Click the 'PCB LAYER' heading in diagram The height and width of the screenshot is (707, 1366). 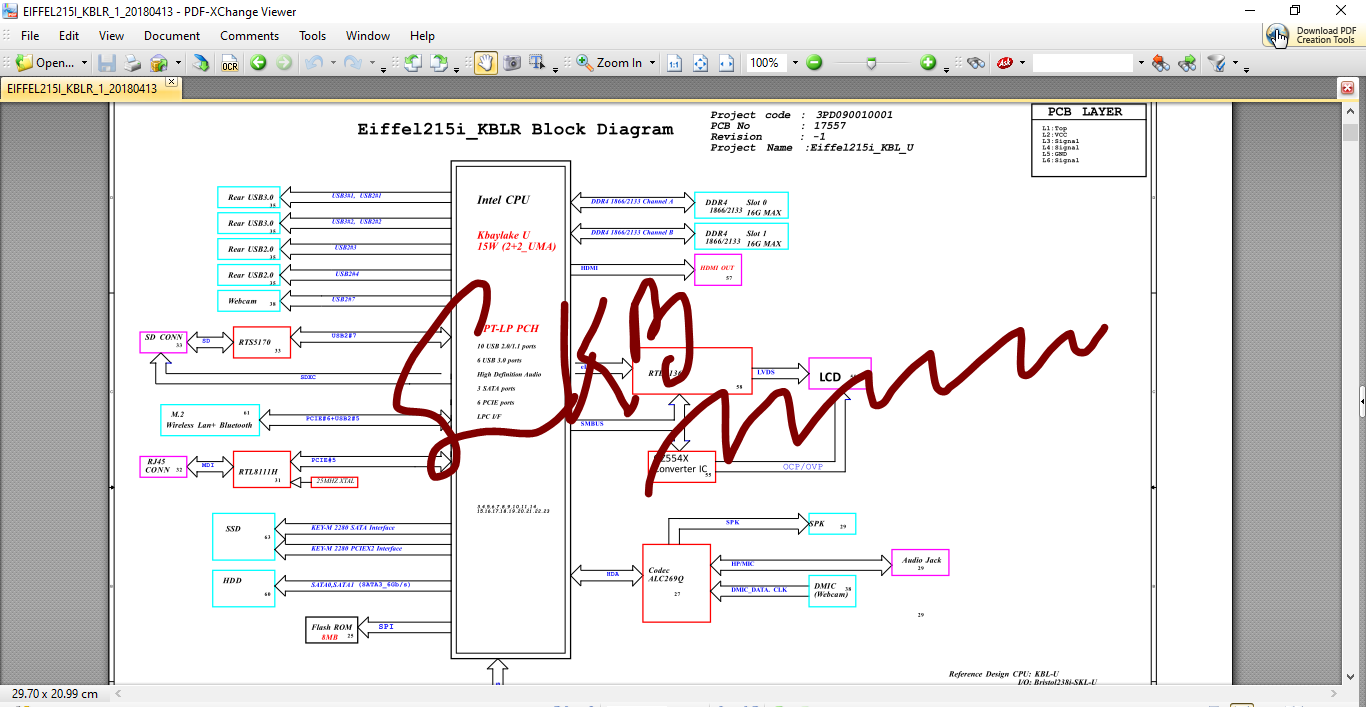tap(1084, 112)
